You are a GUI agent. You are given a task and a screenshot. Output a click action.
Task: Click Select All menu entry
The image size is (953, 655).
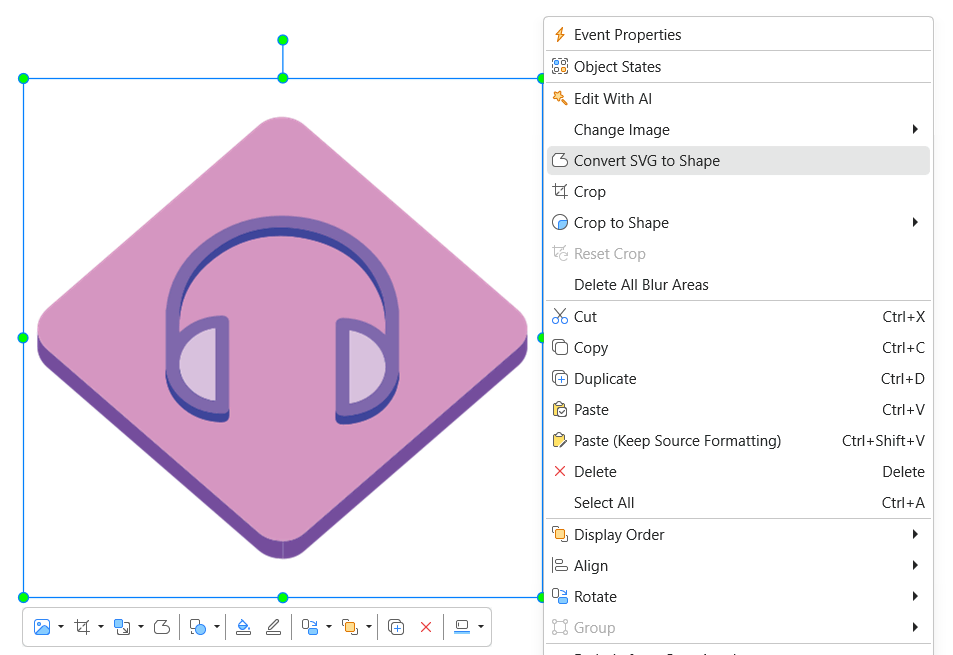point(738,502)
